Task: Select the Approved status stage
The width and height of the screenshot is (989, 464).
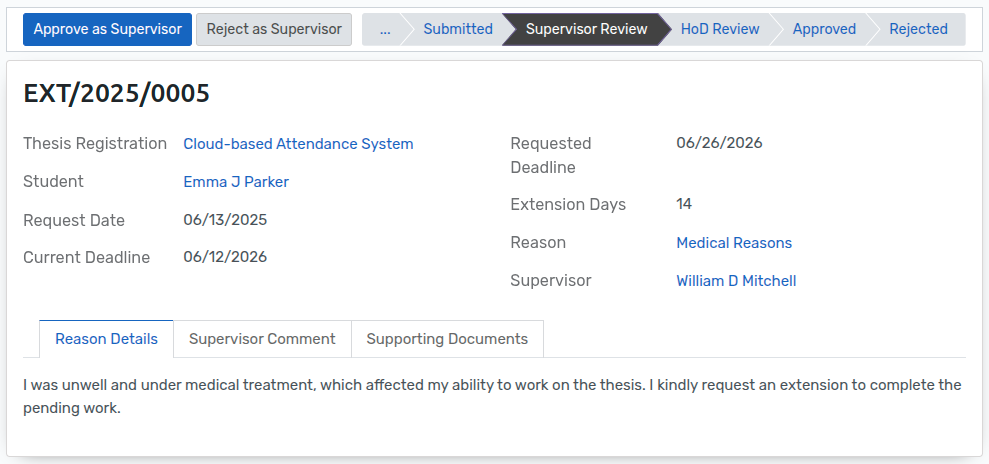Action: click(824, 29)
